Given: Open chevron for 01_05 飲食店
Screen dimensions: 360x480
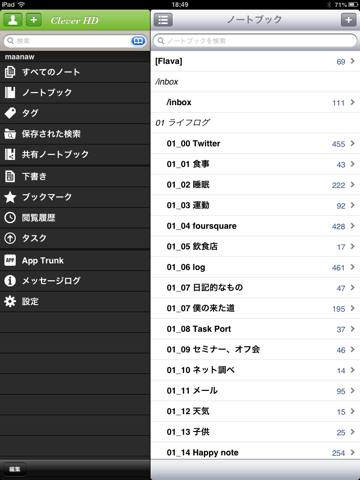Looking at the screenshot, I should [x=352, y=247].
